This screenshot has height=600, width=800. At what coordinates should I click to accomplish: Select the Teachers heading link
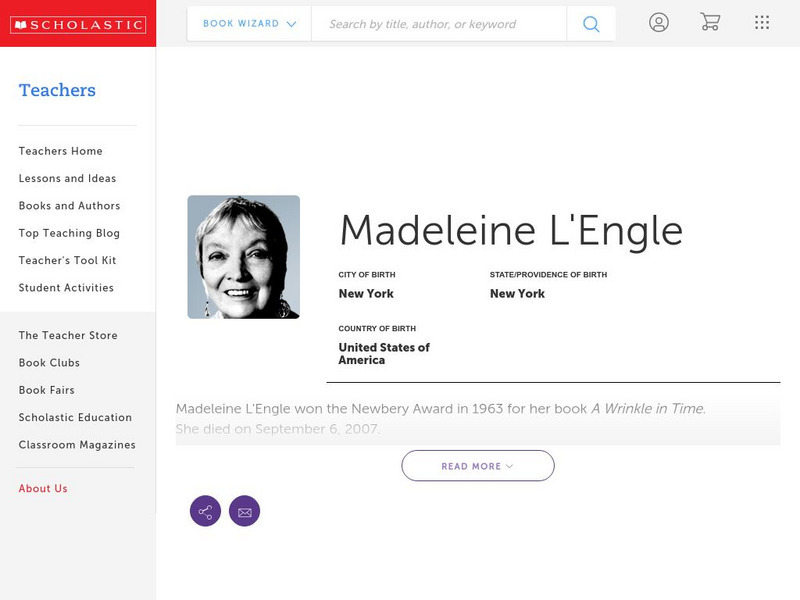click(57, 90)
